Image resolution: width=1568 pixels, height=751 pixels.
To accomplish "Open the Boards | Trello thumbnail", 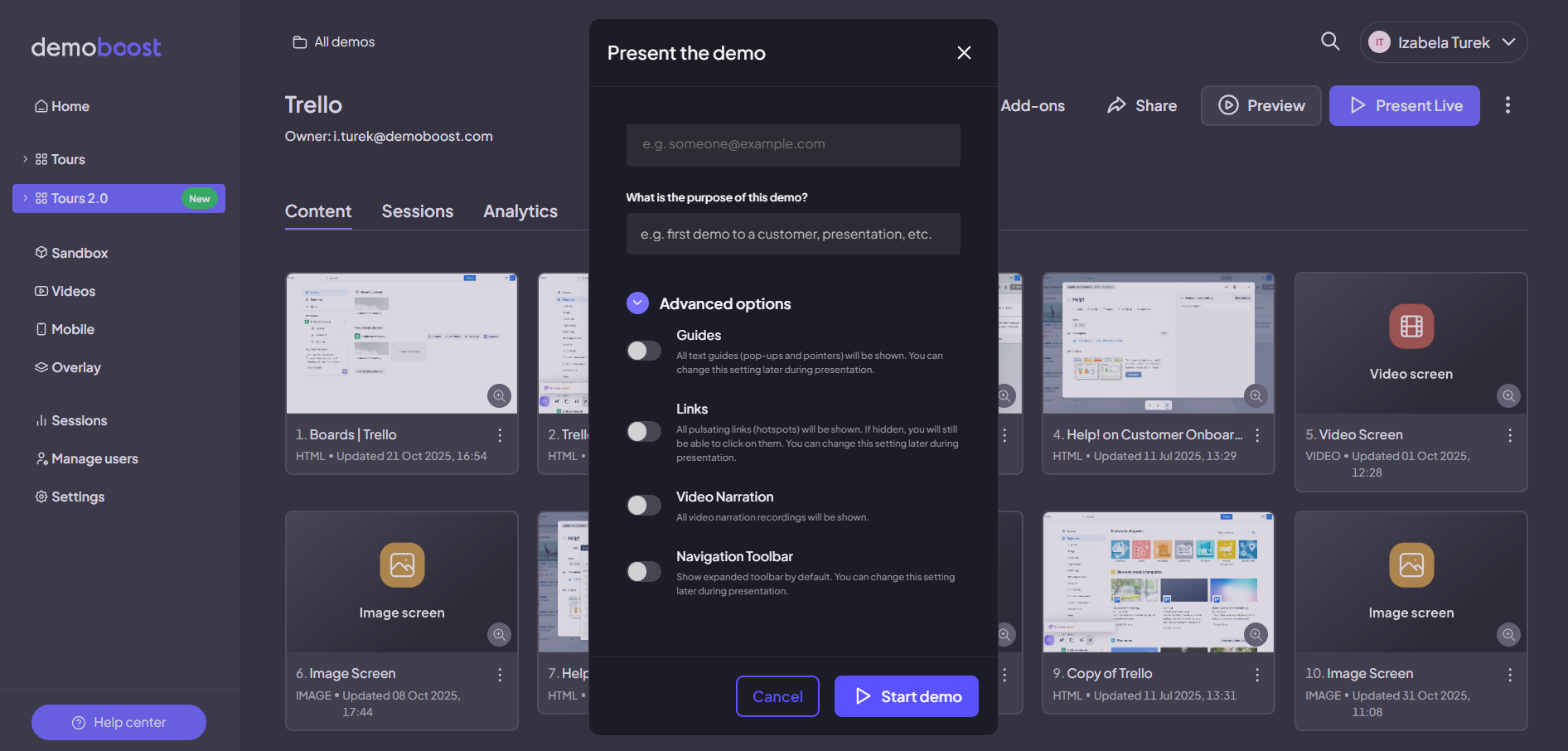I will coord(402,343).
